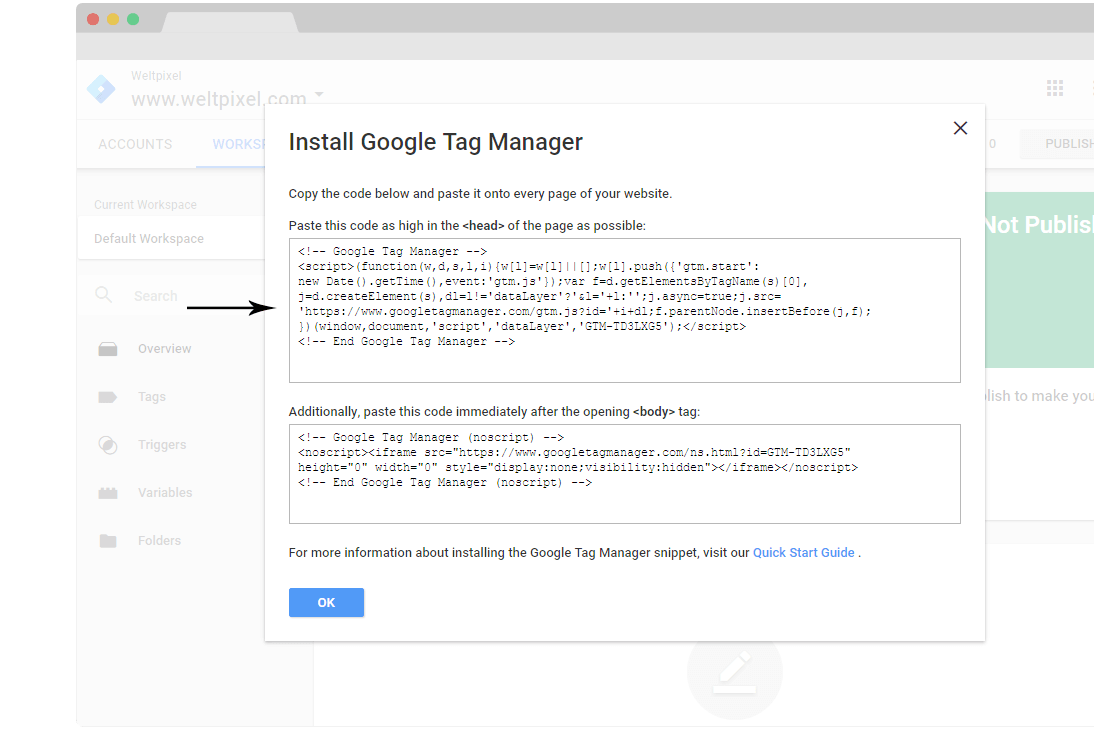Open the Folders icon
Screen dimensions: 1094x732
108,540
